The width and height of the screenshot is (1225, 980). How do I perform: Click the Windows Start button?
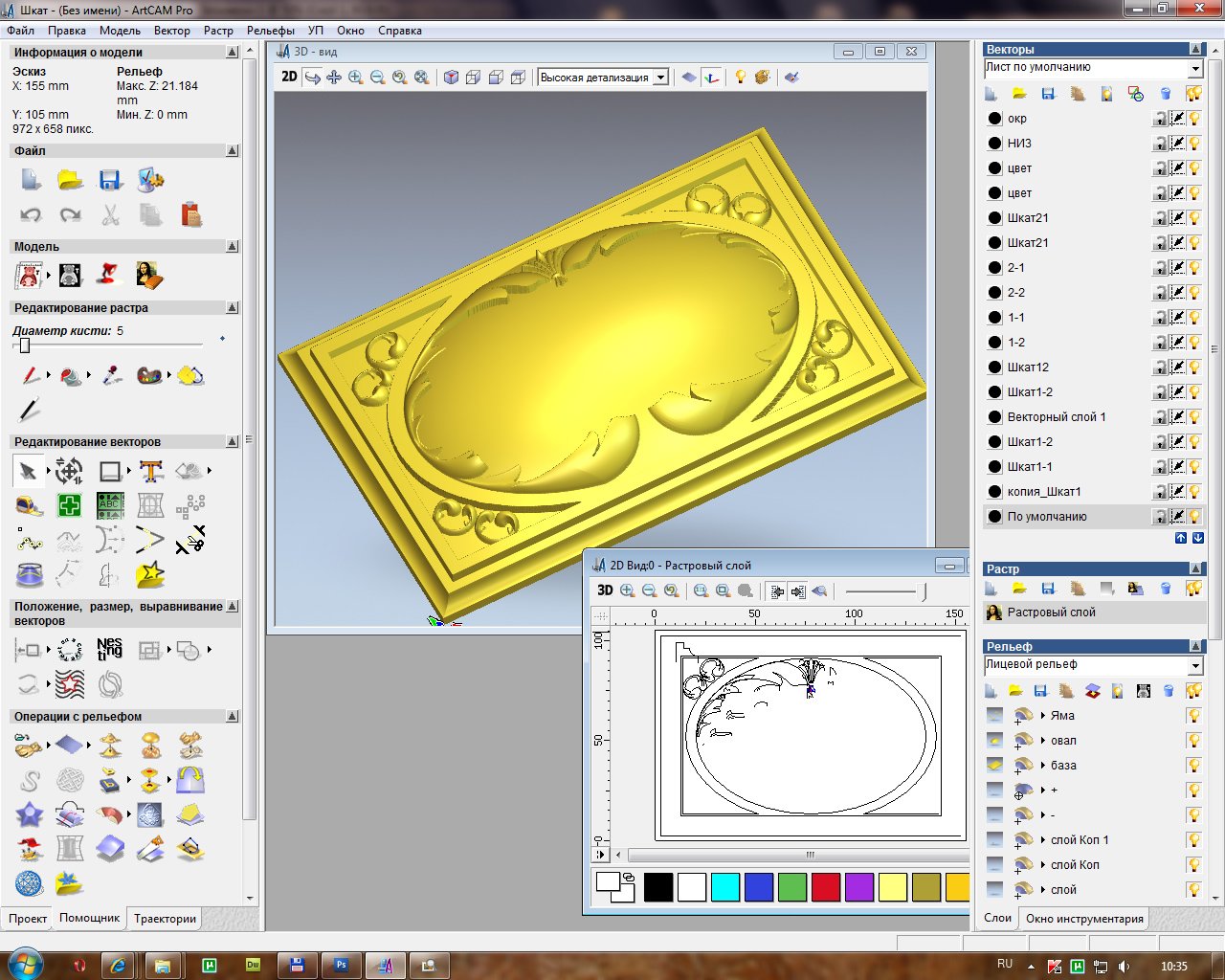tap(26, 963)
